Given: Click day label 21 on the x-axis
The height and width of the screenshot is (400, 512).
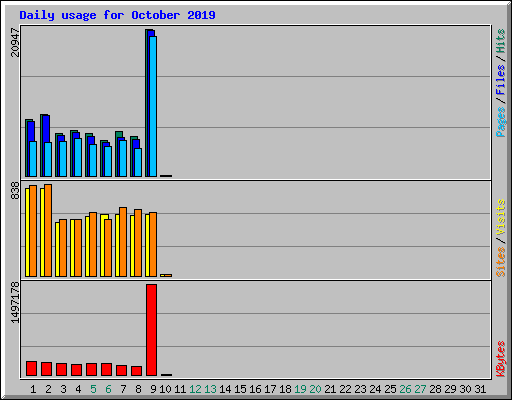Looking at the screenshot, I should (x=330, y=389).
